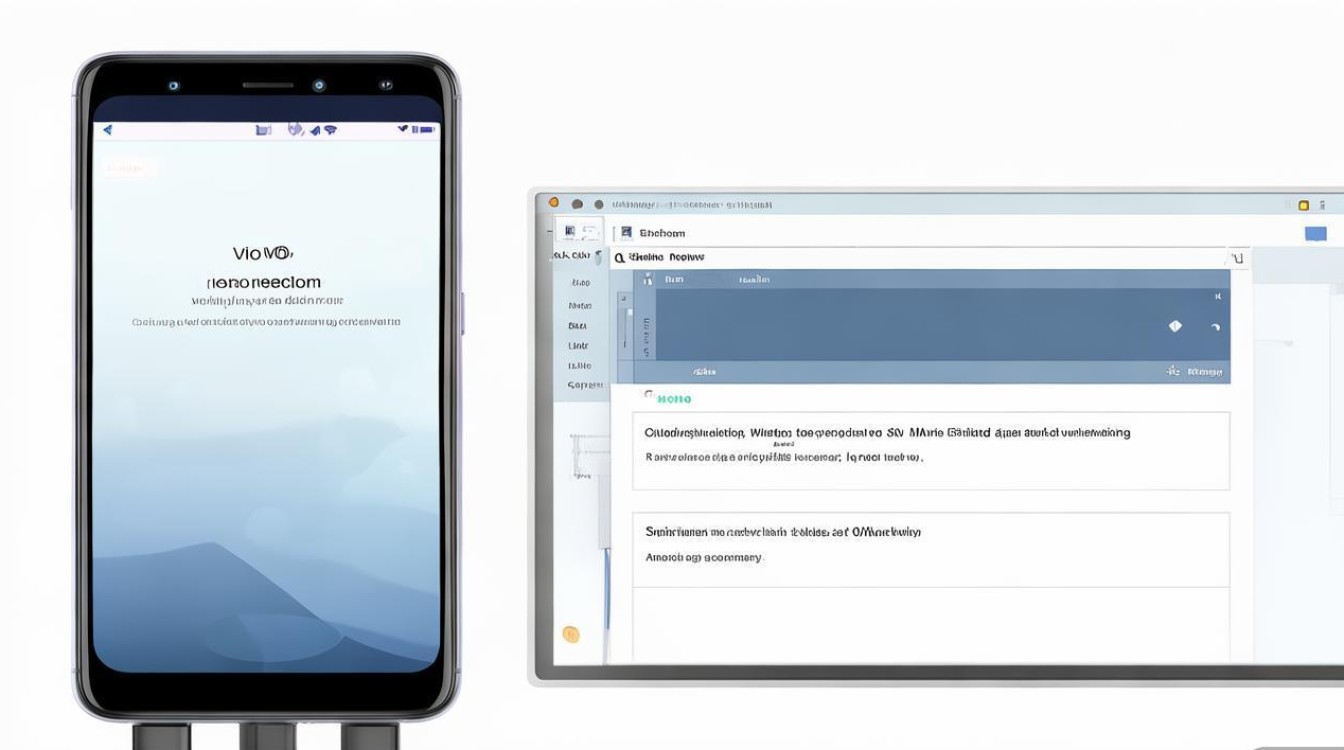Select the last item in the left sidebar list
Image resolution: width=1344 pixels, height=750 pixels.
pos(584,385)
